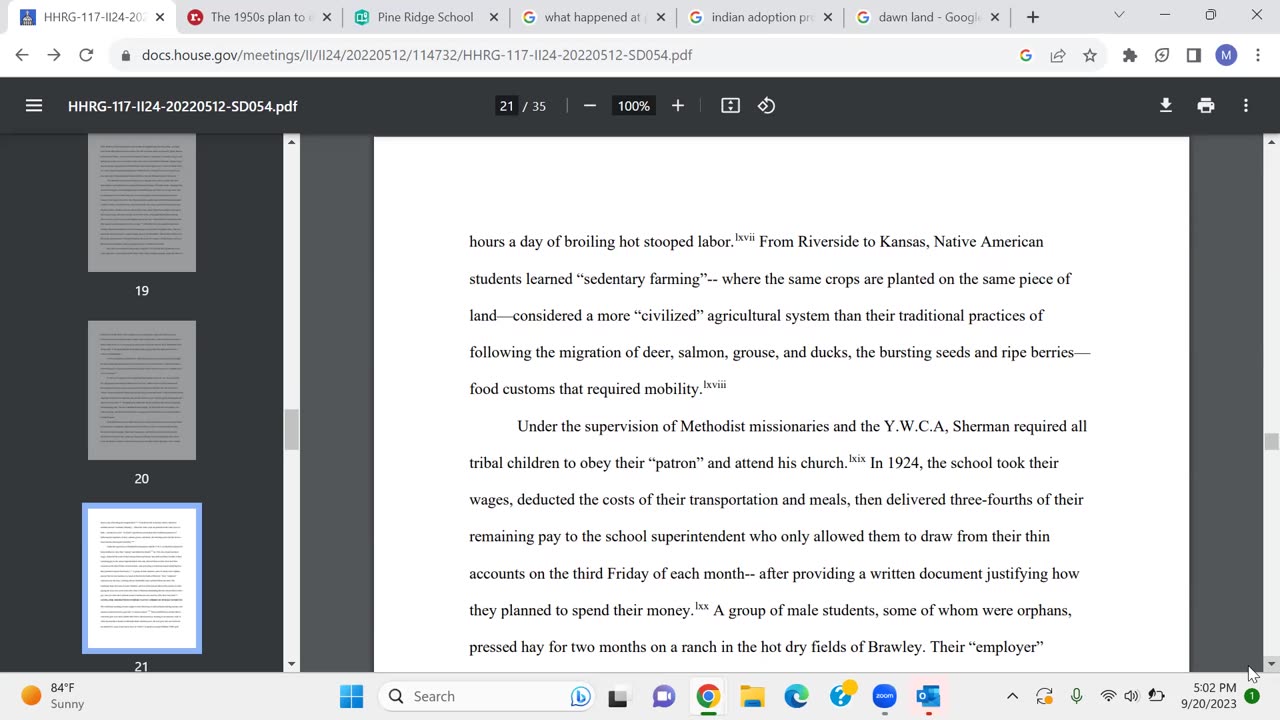Open Bing chat icon in search box

(x=580, y=696)
